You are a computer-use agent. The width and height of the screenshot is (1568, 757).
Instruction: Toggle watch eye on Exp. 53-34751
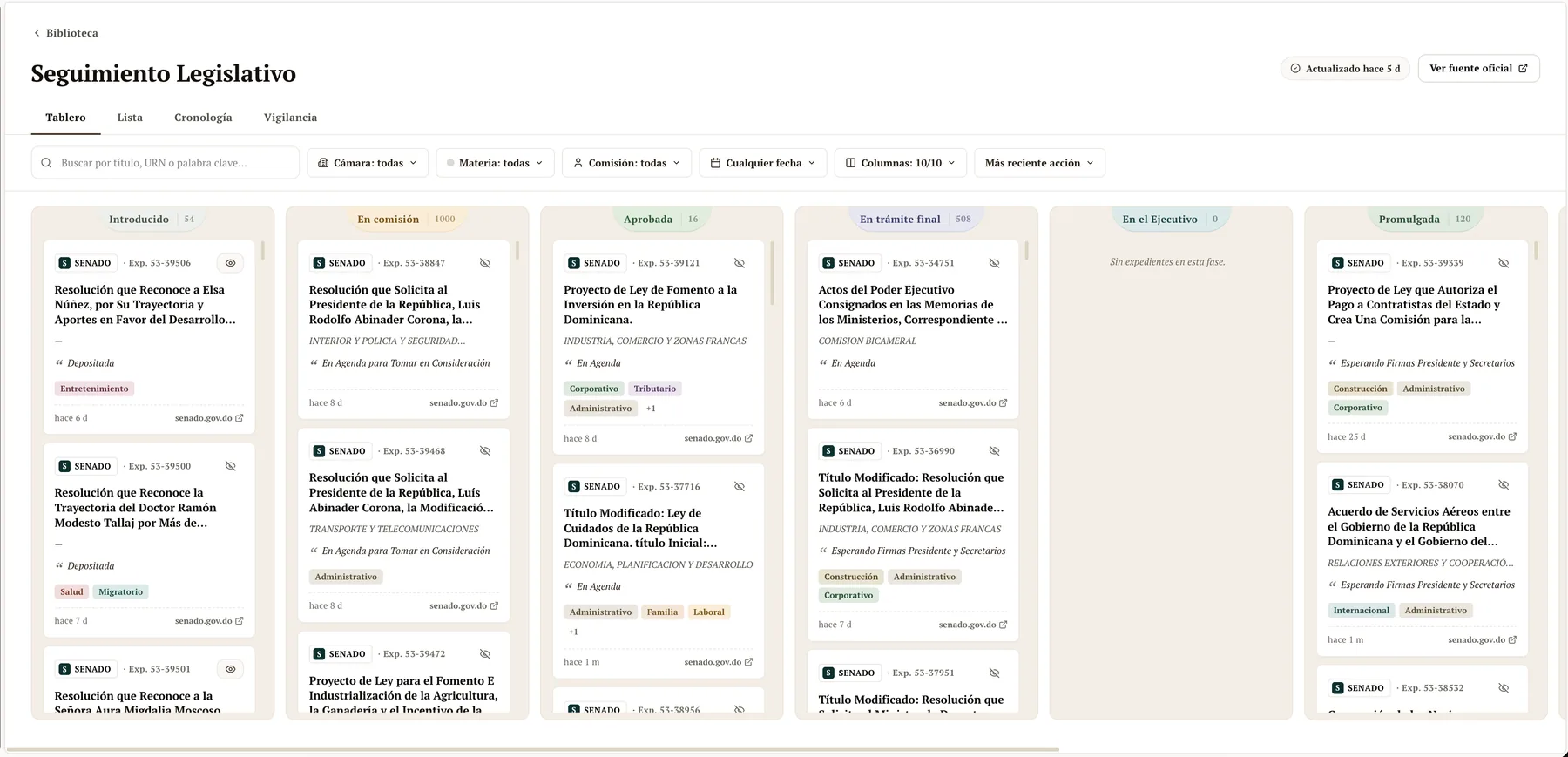tap(994, 263)
